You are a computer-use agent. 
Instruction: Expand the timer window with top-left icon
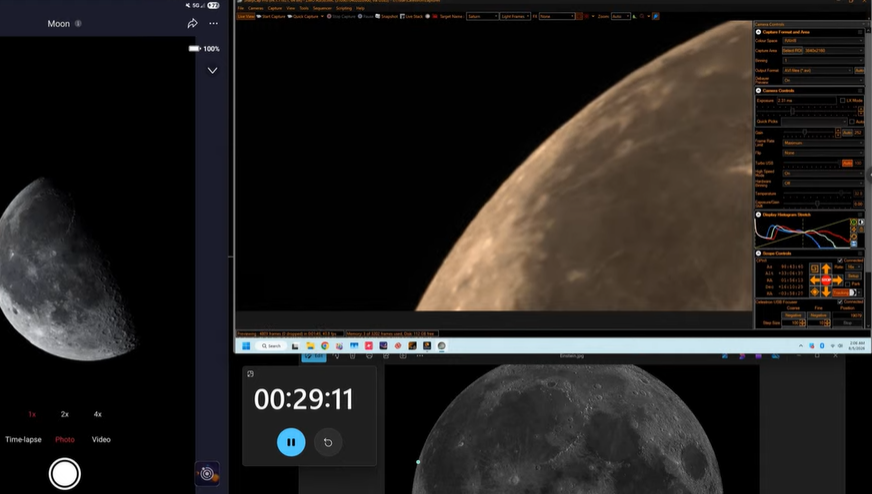tap(250, 374)
